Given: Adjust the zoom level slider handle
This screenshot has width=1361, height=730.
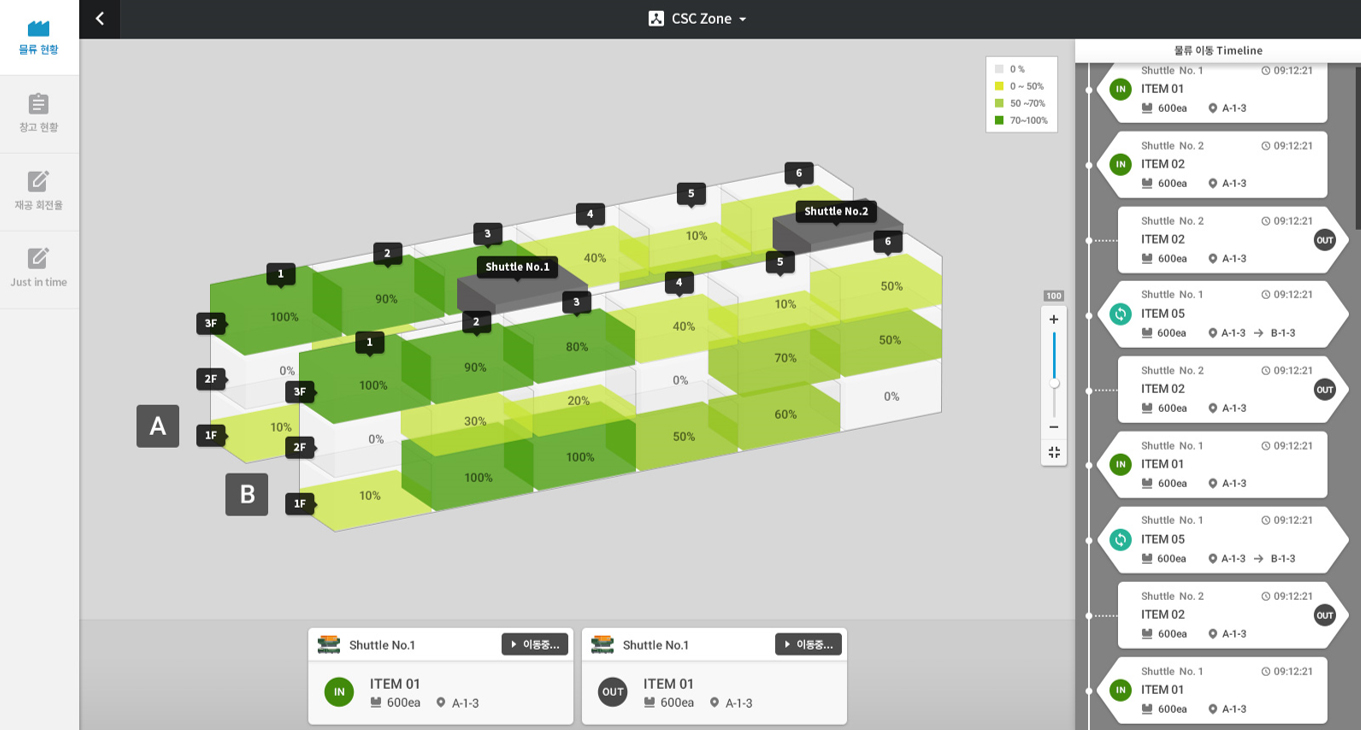Looking at the screenshot, I should (1054, 383).
